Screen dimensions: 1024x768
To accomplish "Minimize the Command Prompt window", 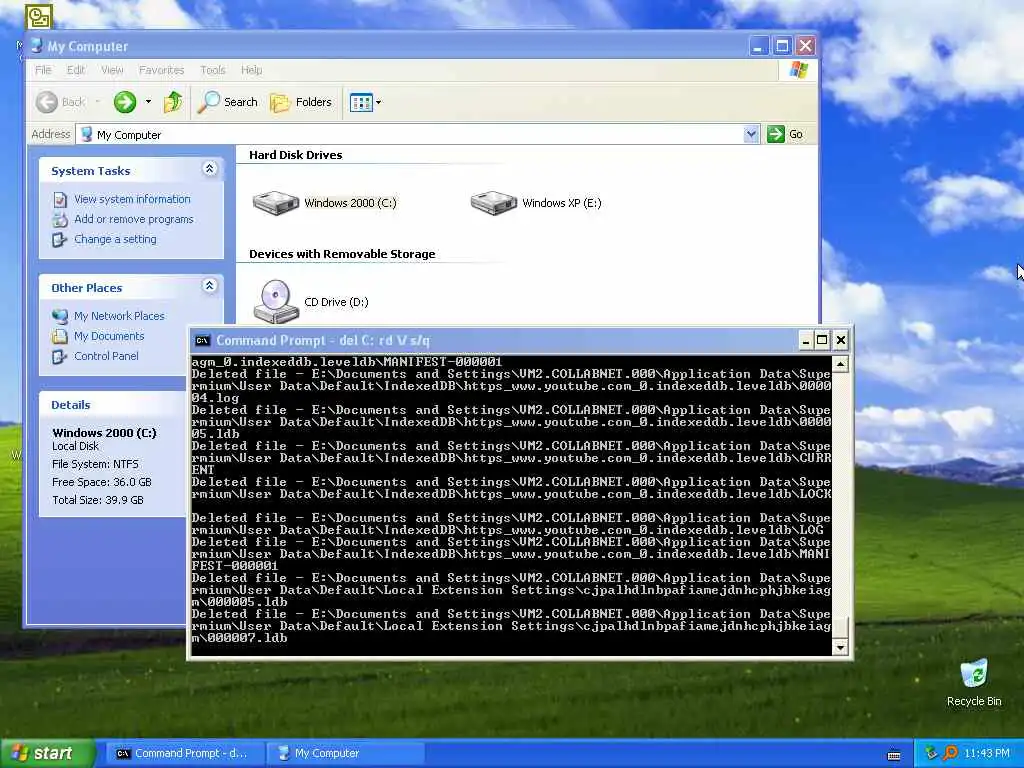I will tap(806, 340).
